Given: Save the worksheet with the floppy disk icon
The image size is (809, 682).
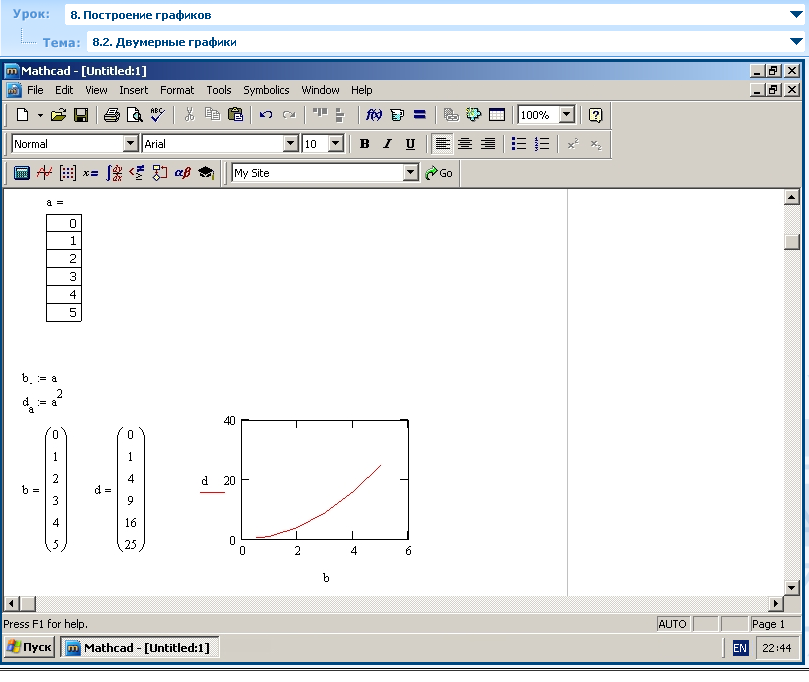Looking at the screenshot, I should coord(81,115).
